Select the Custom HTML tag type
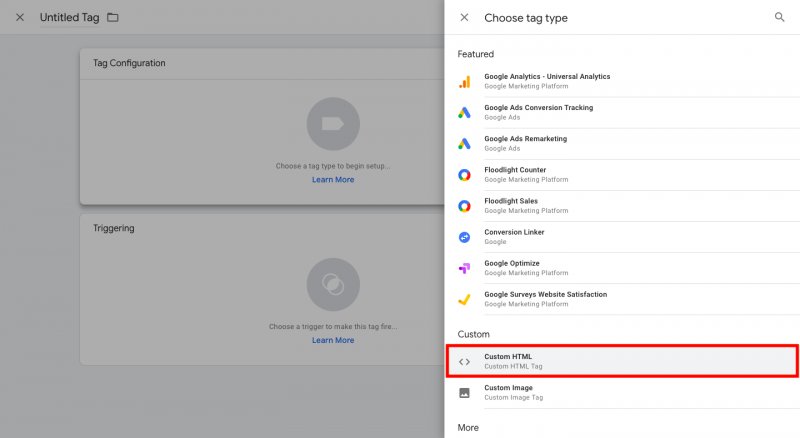800x438 pixels. (x=622, y=361)
